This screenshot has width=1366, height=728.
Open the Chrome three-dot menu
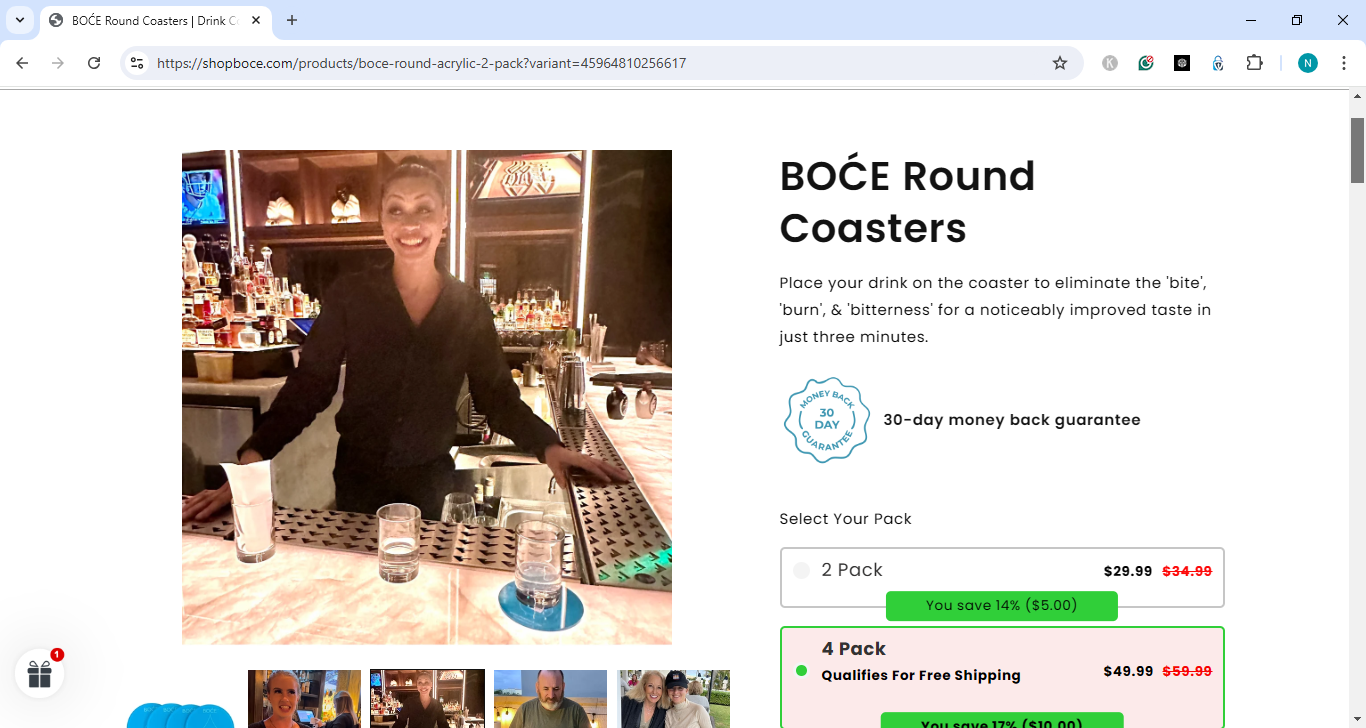pyautogui.click(x=1344, y=63)
